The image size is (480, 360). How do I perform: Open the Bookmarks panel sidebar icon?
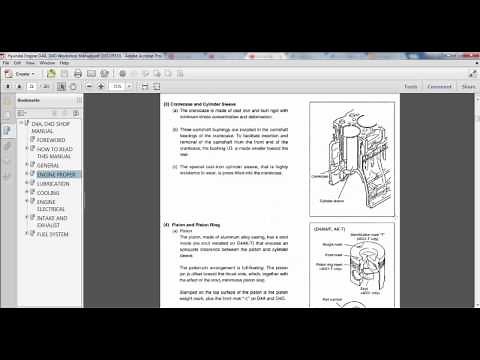pos(7,130)
